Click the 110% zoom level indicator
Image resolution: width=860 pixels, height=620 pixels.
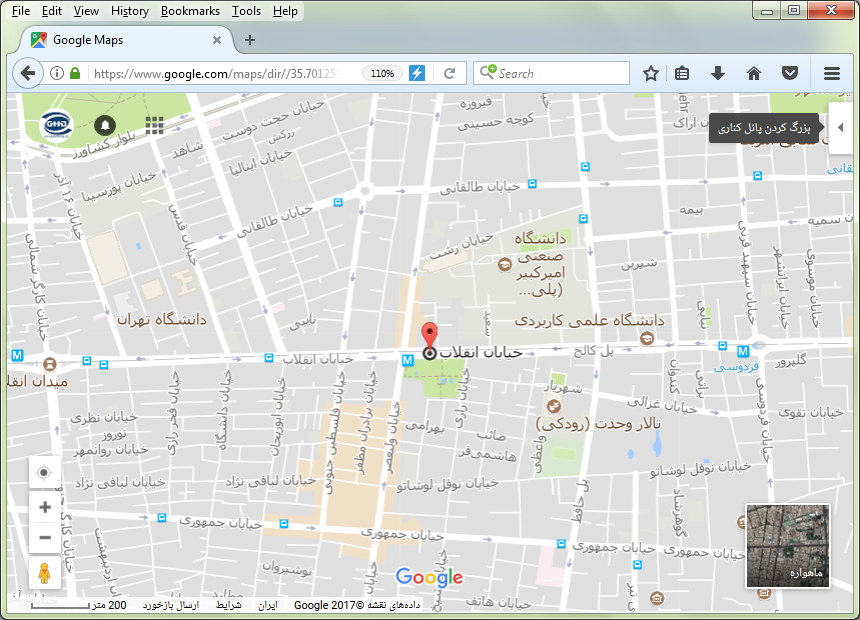(382, 74)
